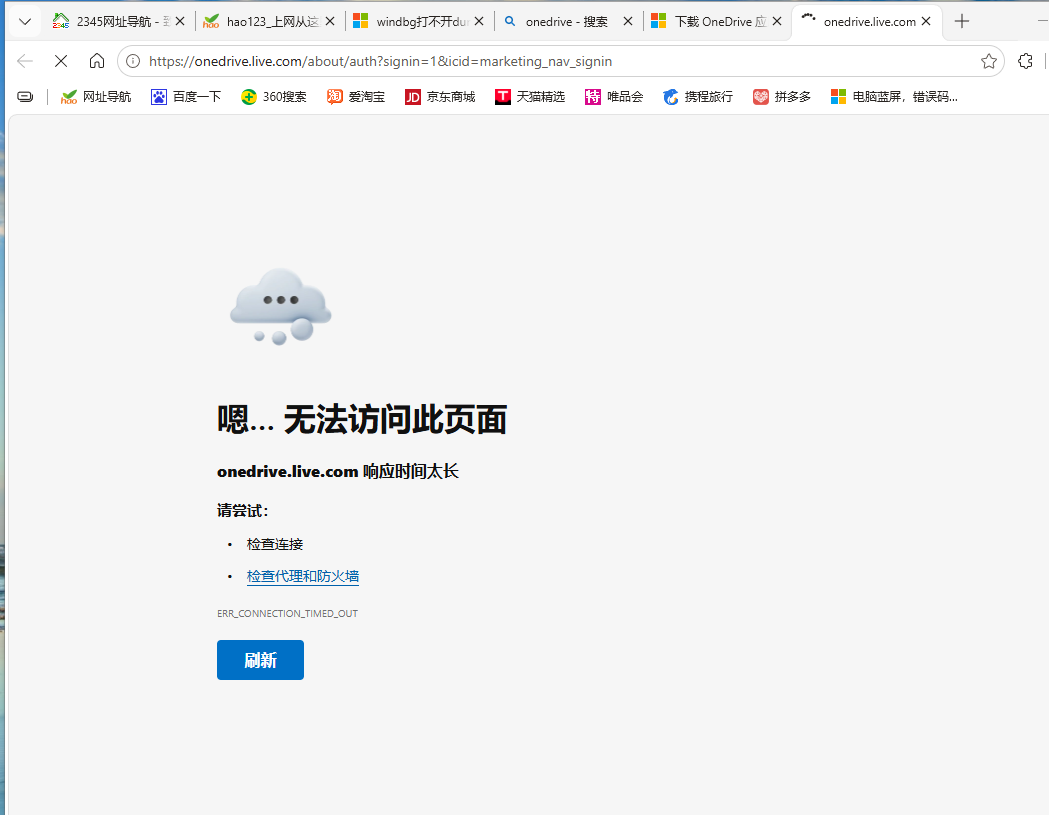
Task: Select the ERR_CONNECTION_TIMED_OUT error text
Action: pyautogui.click(x=287, y=614)
